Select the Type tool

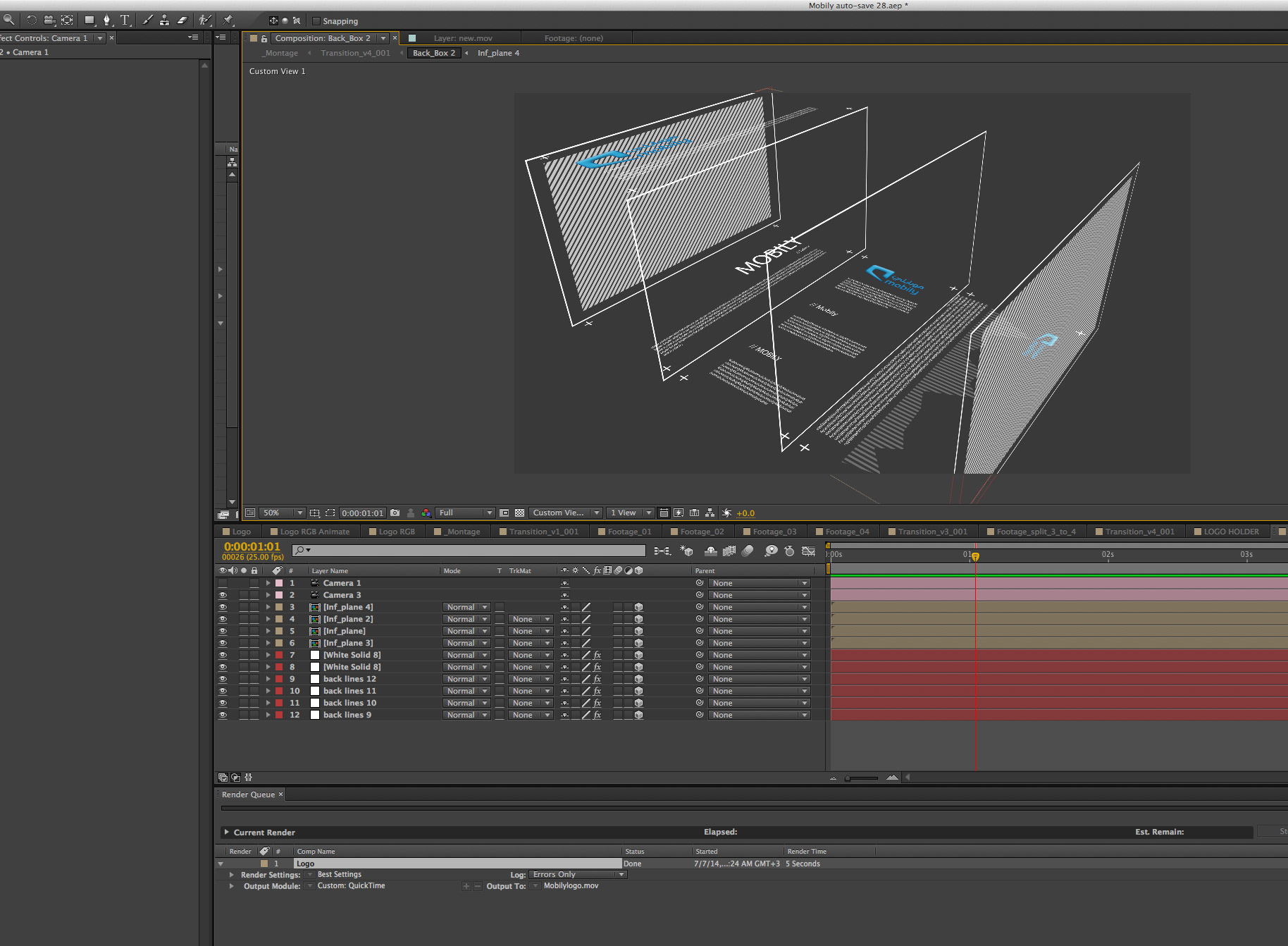click(125, 20)
